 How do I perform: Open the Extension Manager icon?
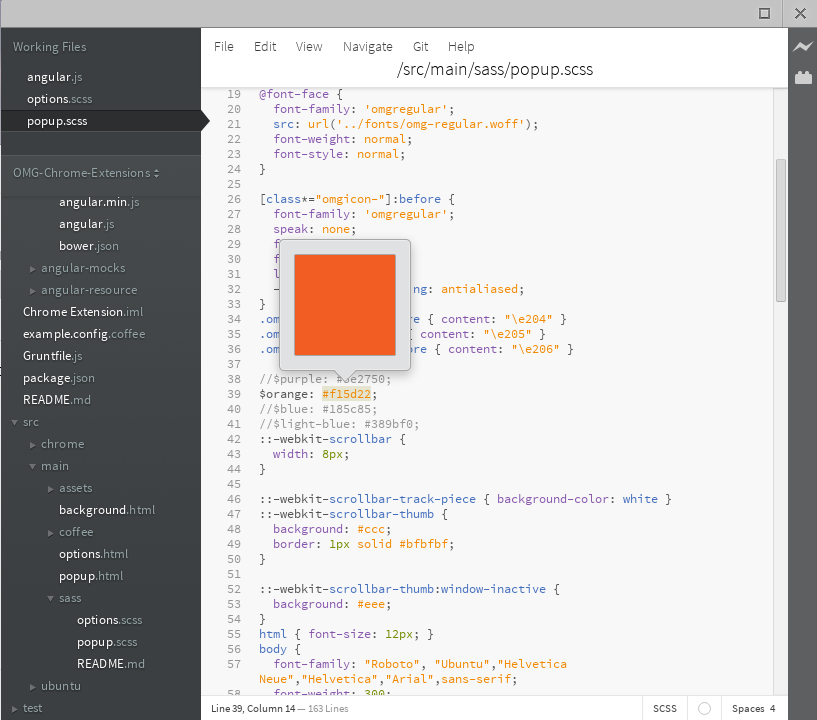point(802,77)
